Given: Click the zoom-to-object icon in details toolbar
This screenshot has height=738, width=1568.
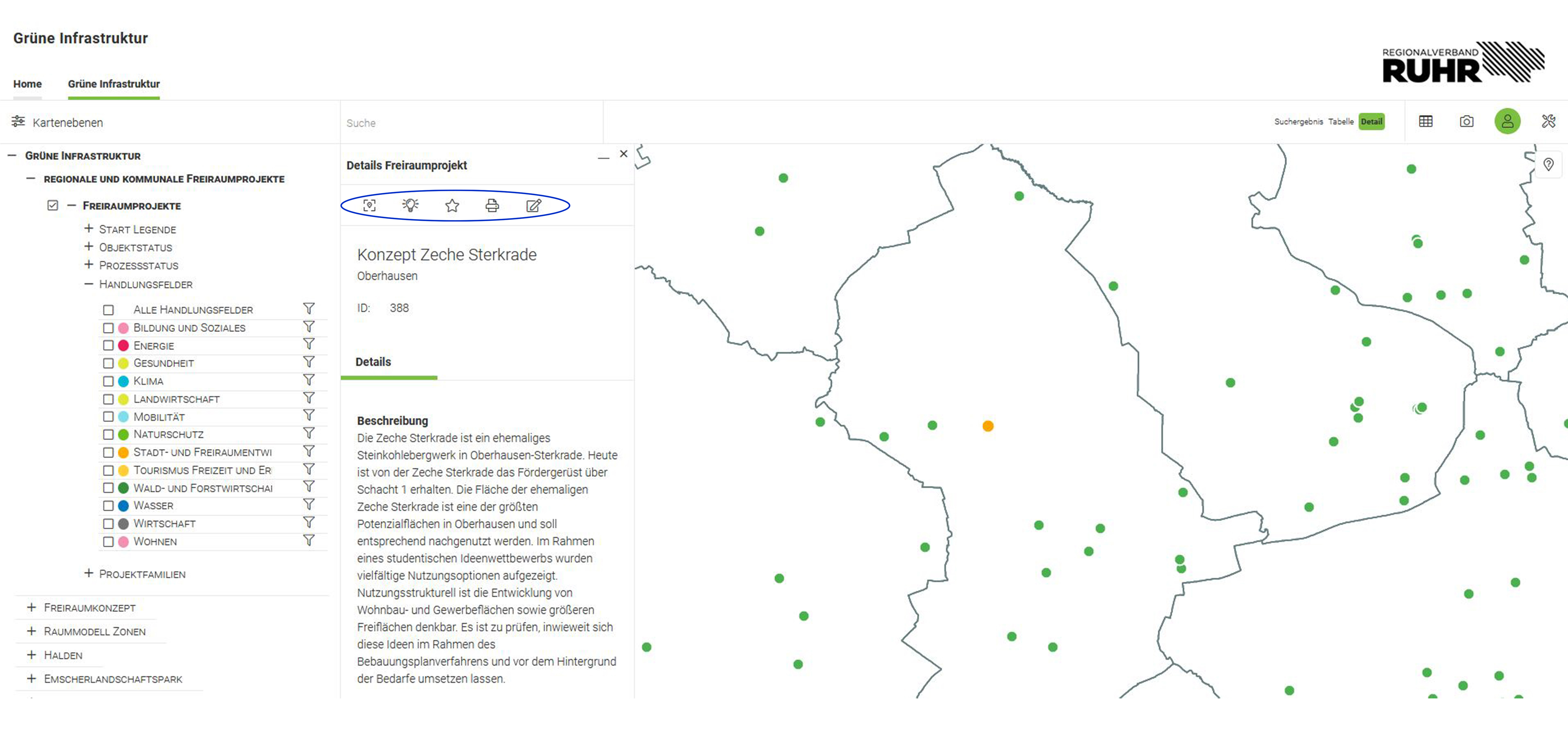Looking at the screenshot, I should pos(369,206).
